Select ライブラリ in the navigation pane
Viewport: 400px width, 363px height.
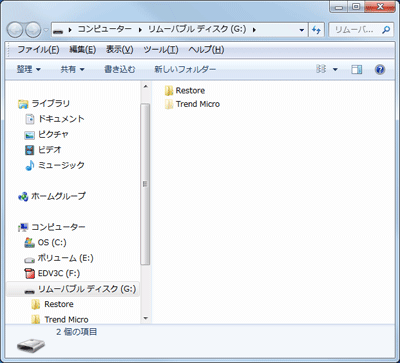44,104
